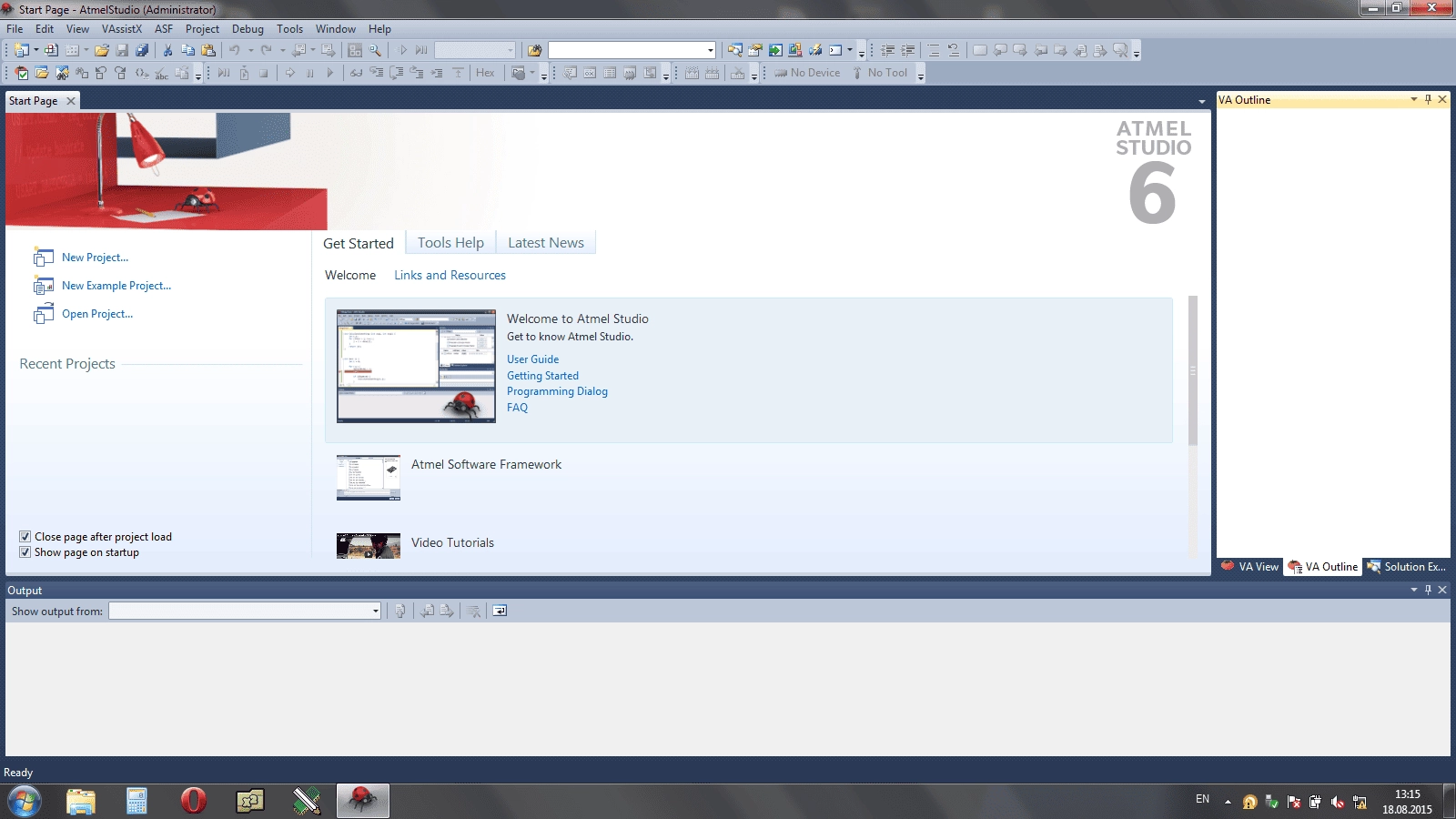The image size is (1456, 819).
Task: Click the Paste clipboard icon
Action: point(208,50)
